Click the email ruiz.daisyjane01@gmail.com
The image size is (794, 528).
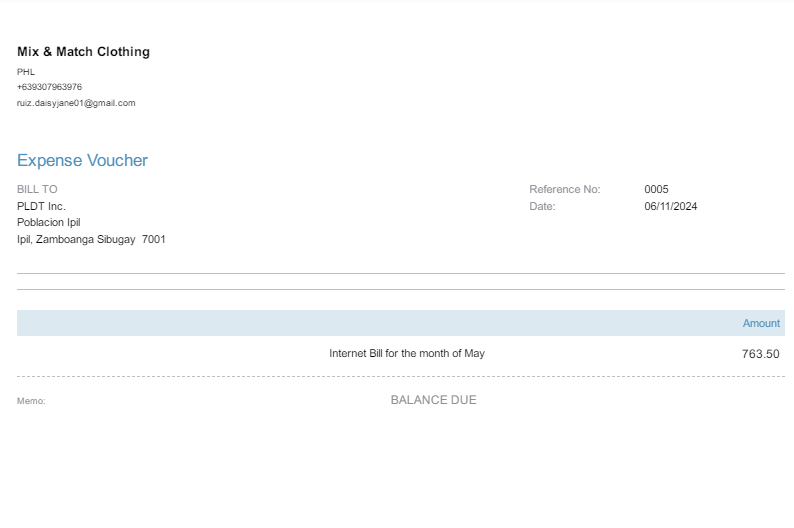pos(76,103)
